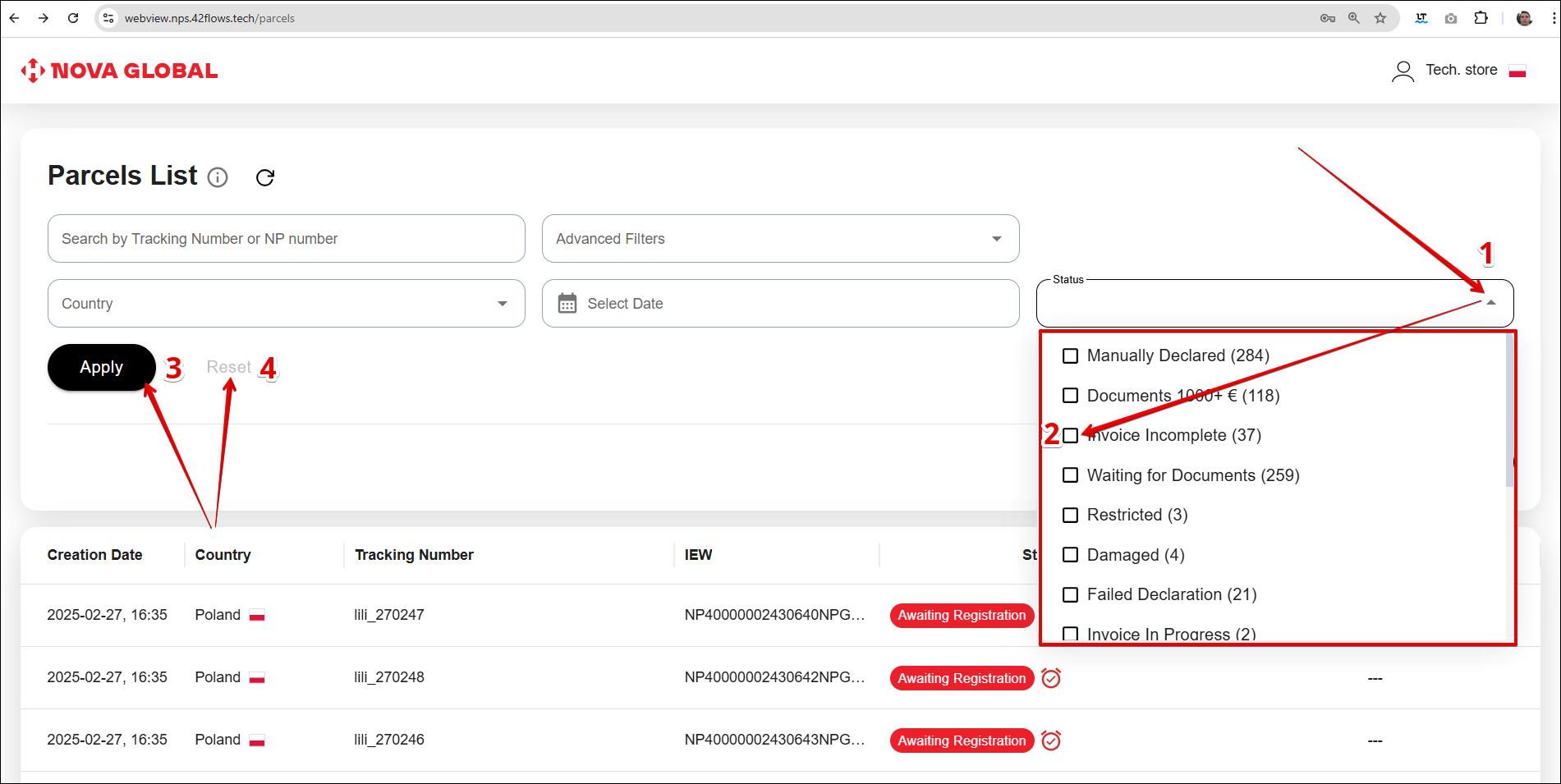
Task: Open the Country dropdown
Action: pos(286,304)
